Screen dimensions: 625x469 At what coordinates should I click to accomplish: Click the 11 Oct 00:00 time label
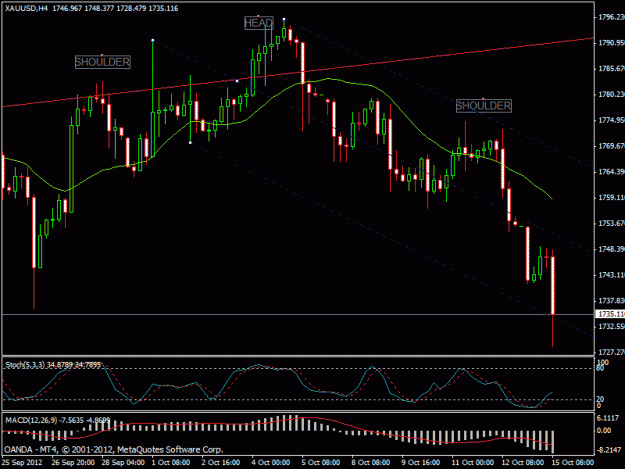coord(472,462)
